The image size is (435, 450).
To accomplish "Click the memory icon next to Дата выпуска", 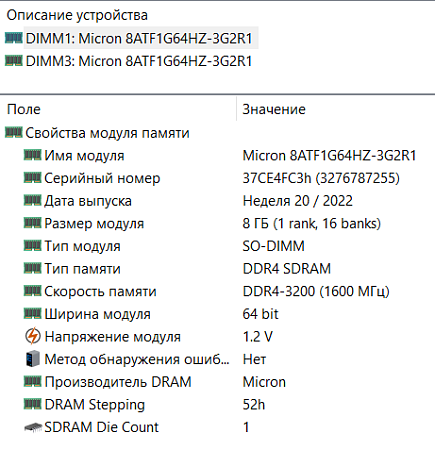I will coord(33,200).
